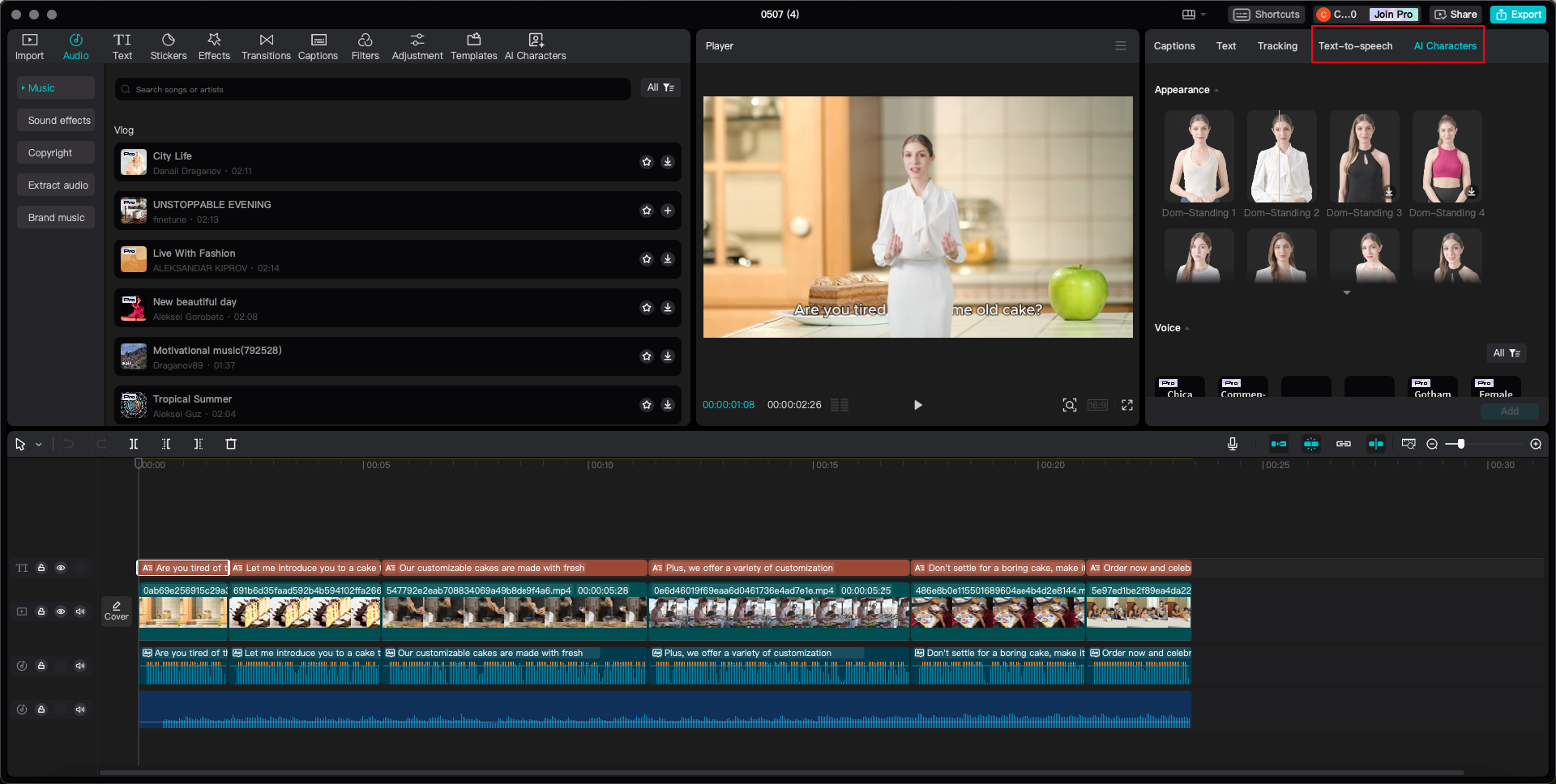The height and width of the screenshot is (784, 1556).
Task: Select Sound effects category
Action: (x=59, y=121)
